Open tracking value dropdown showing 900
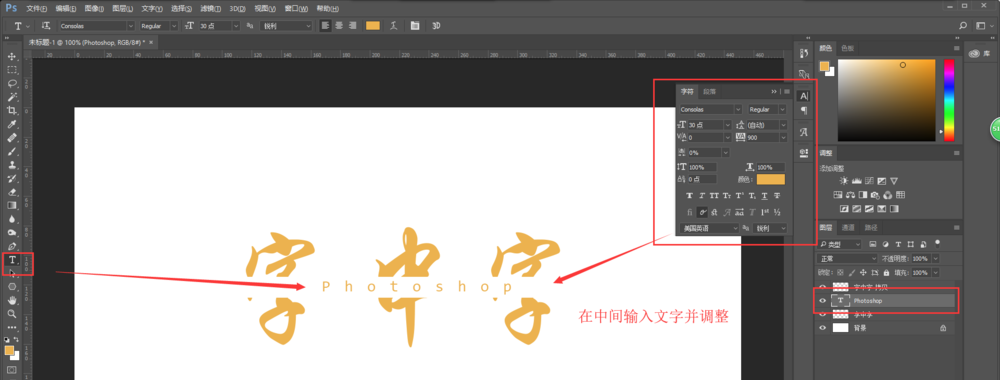 coord(783,138)
